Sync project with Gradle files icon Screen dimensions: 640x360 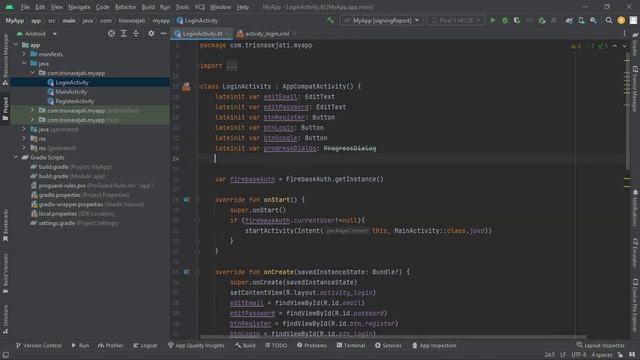(x=569, y=20)
